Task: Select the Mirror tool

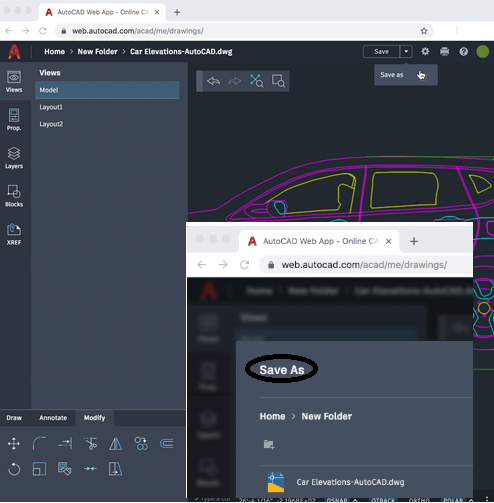Action: click(x=116, y=444)
